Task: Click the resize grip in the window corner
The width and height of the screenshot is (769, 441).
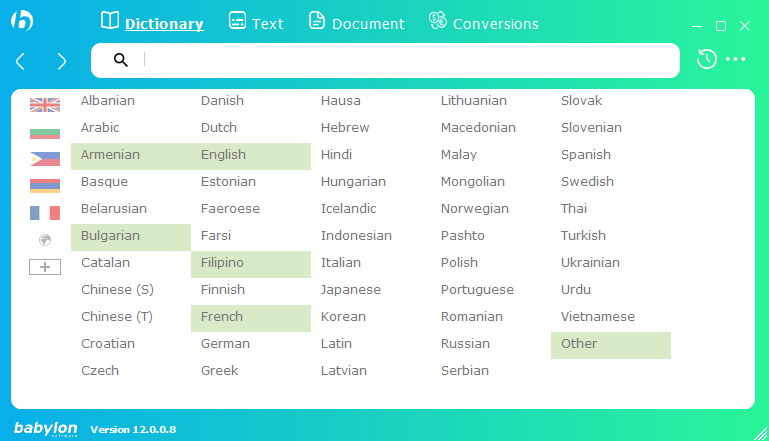Action: 761,433
